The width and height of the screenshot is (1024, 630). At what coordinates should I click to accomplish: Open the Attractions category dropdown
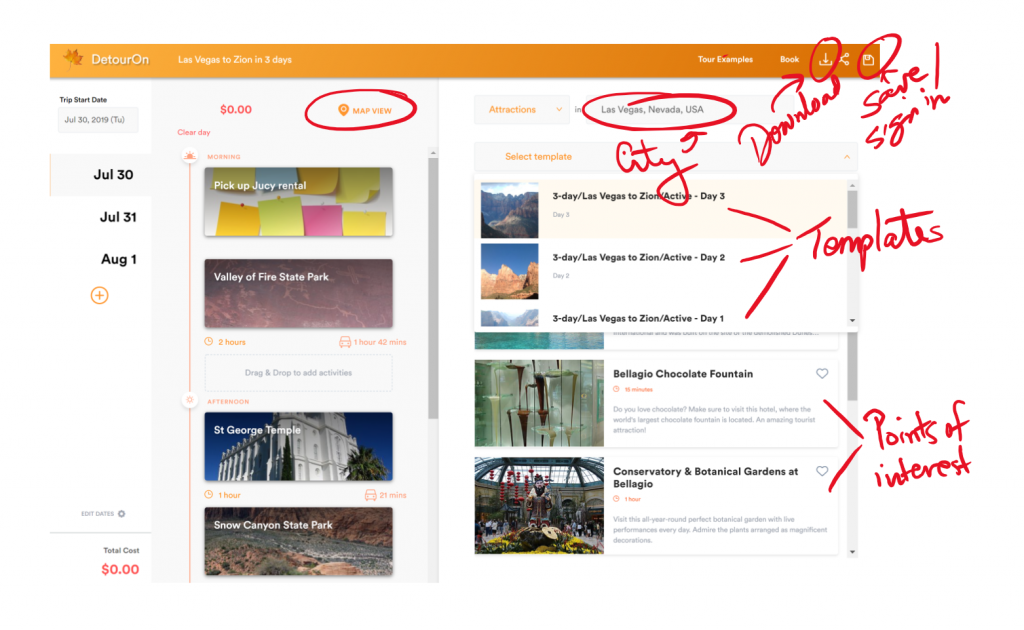(x=520, y=110)
